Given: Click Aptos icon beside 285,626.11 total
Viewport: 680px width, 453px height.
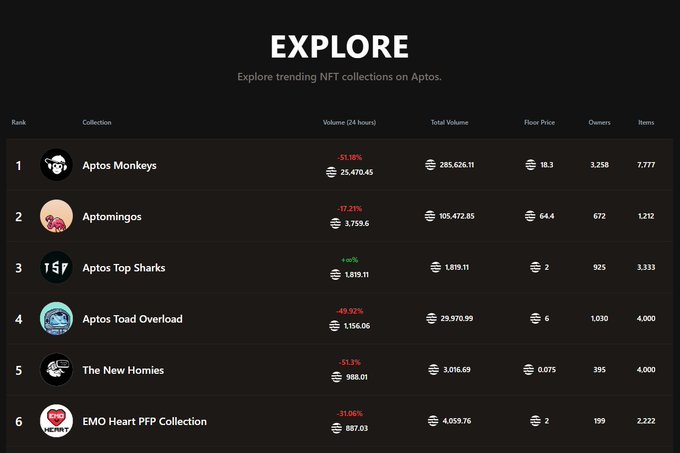Looking at the screenshot, I should point(430,165).
